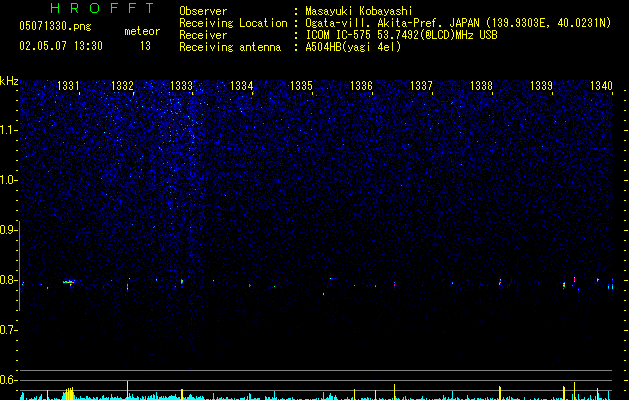
Task: Click the 1331 time marker
Action: 68,85
